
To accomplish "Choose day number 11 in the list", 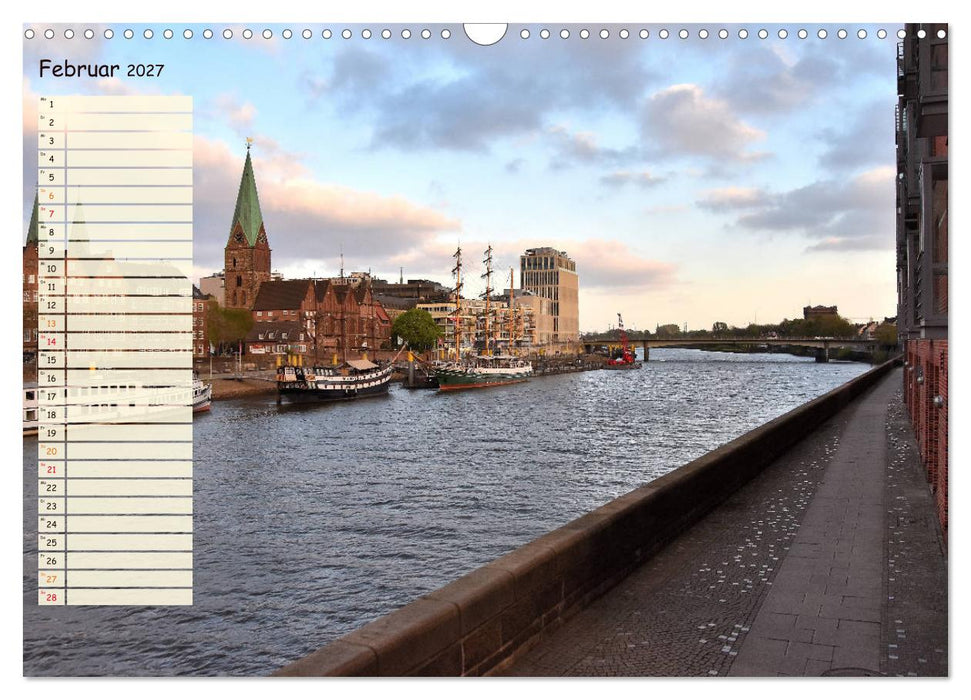I will (51, 287).
